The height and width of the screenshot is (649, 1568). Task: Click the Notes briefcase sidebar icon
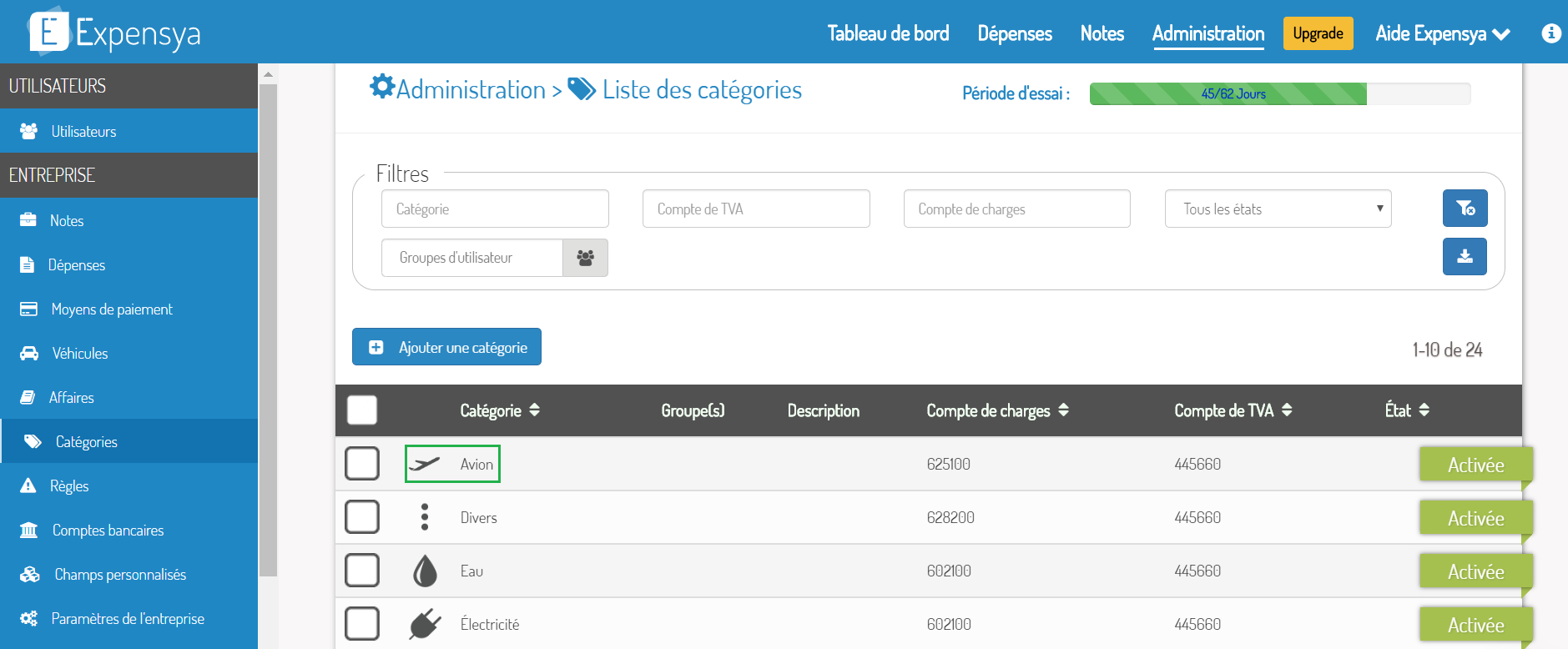28,220
